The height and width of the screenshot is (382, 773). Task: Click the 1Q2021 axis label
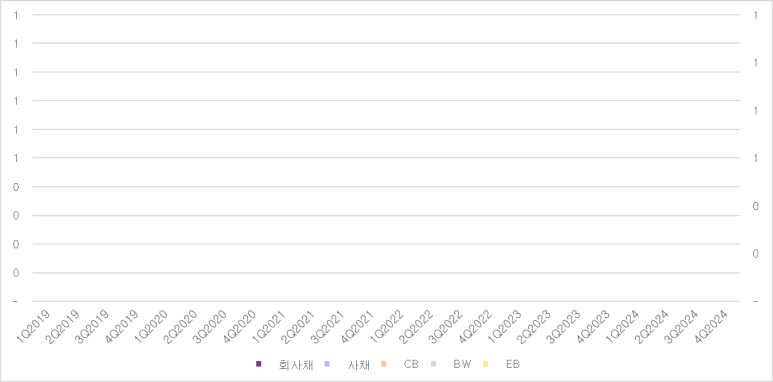tap(269, 326)
